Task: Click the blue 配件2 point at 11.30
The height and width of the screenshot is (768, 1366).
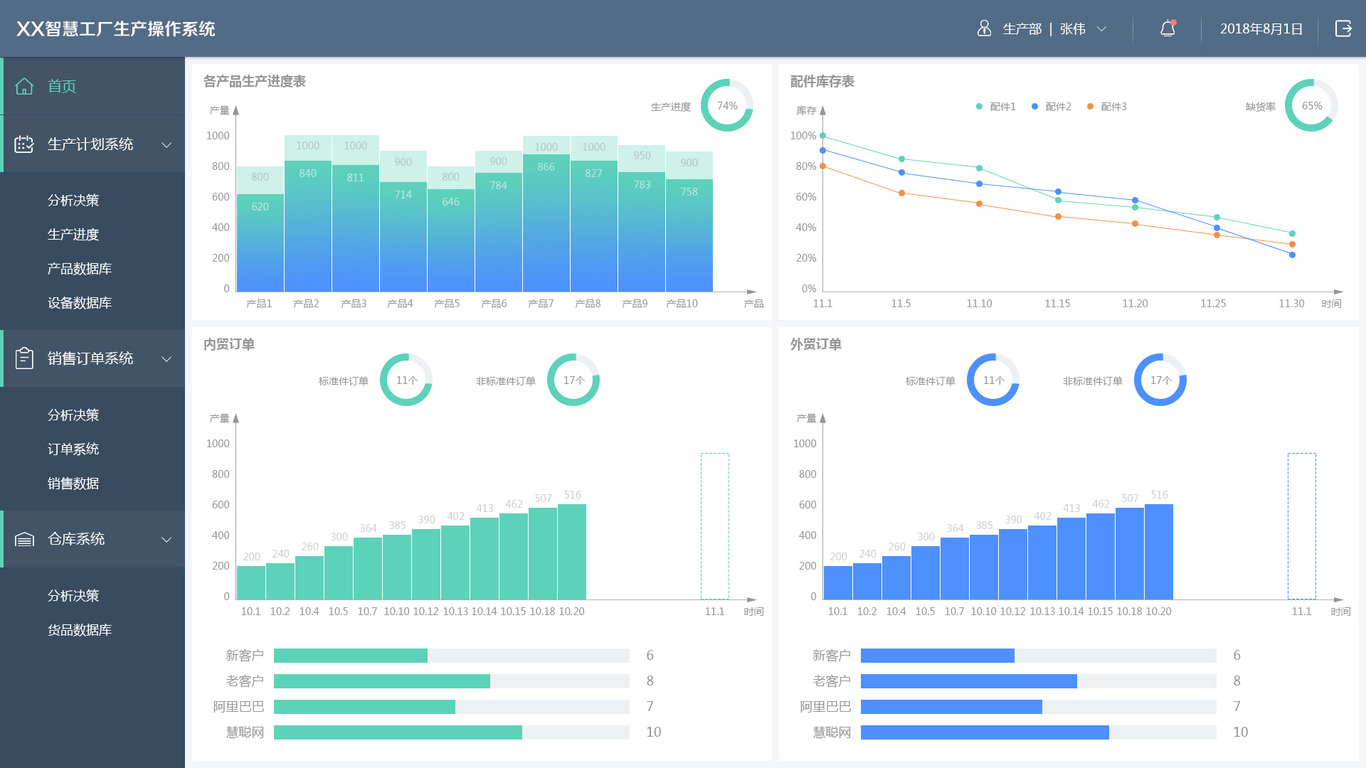Action: [1292, 255]
